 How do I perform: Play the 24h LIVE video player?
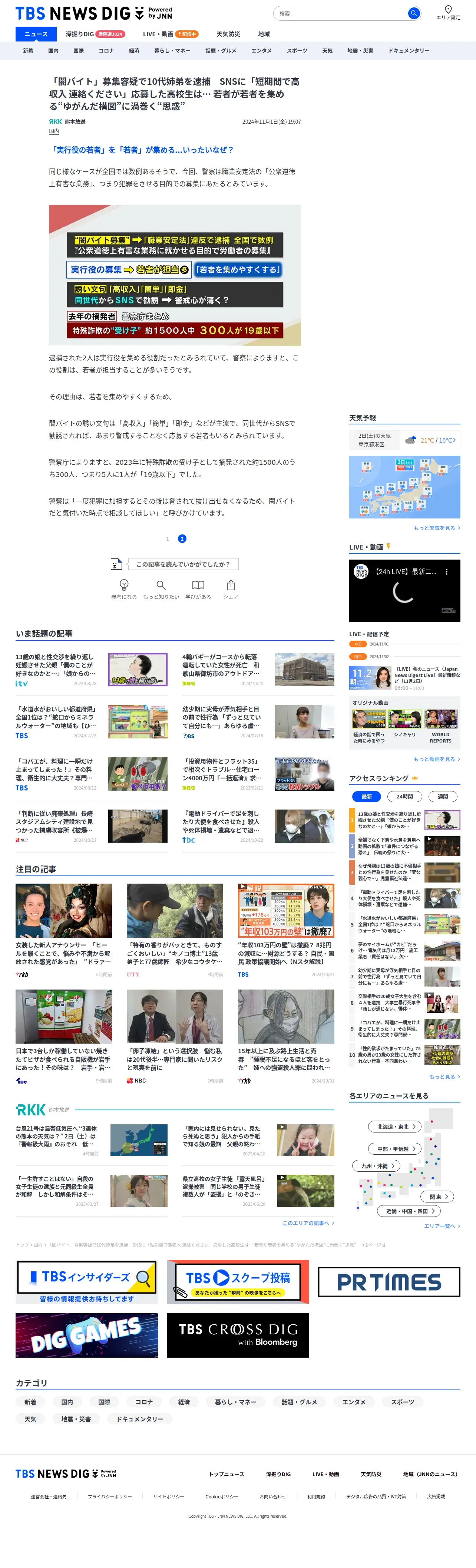click(404, 591)
